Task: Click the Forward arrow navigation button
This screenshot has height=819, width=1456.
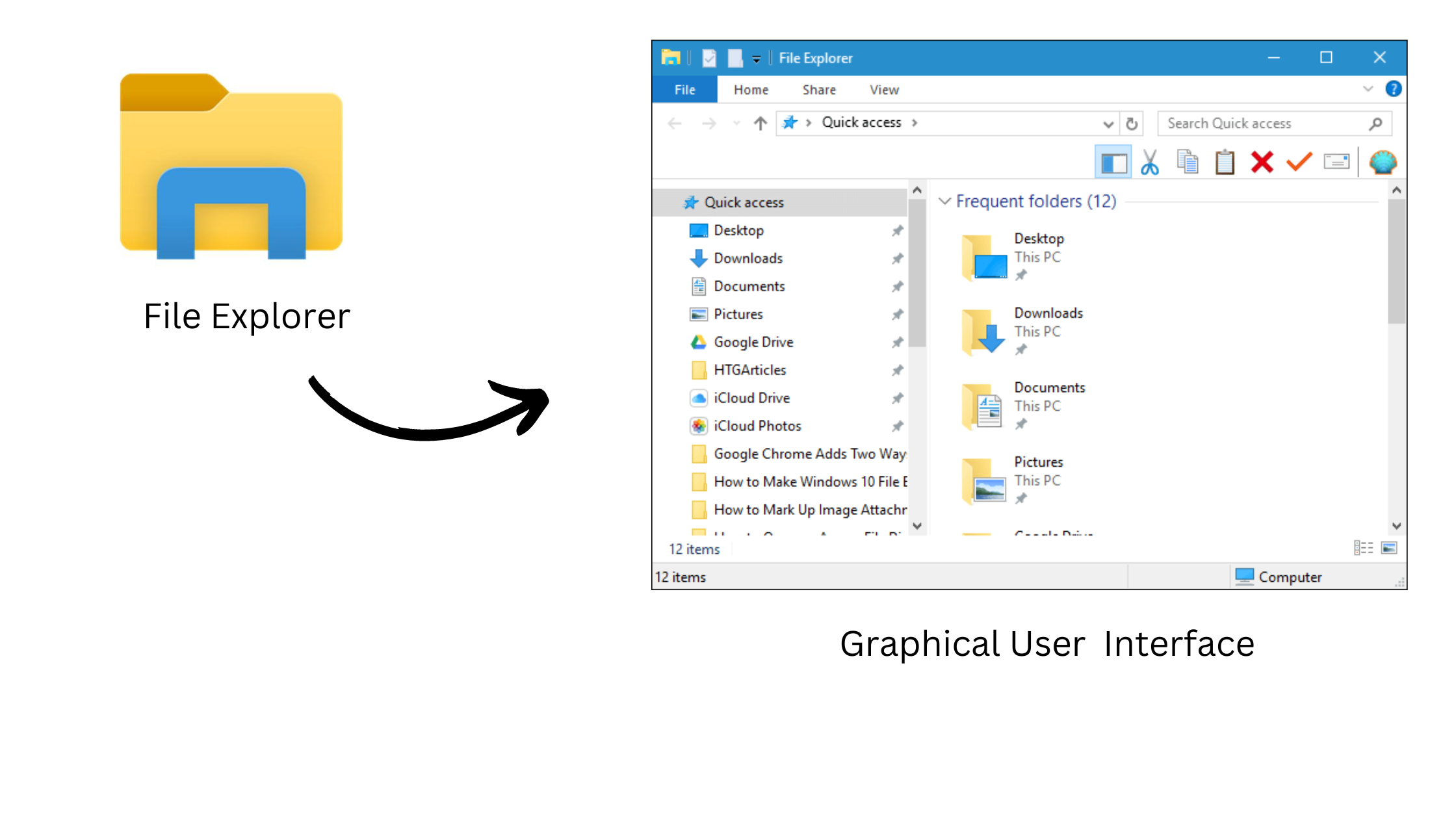Action: pyautogui.click(x=708, y=123)
